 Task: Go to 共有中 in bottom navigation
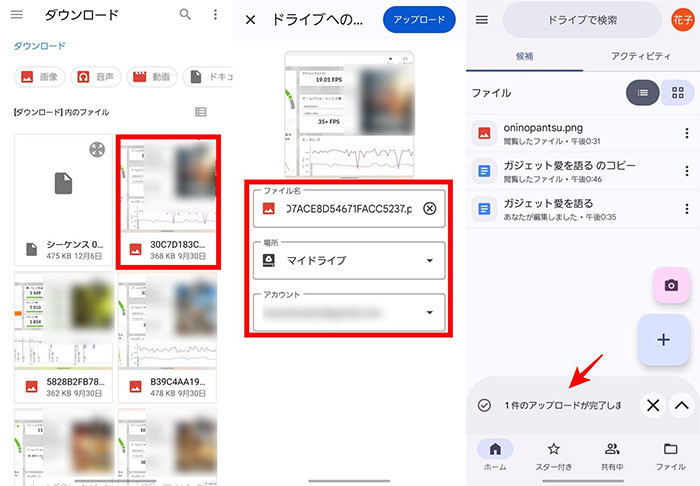[x=612, y=455]
